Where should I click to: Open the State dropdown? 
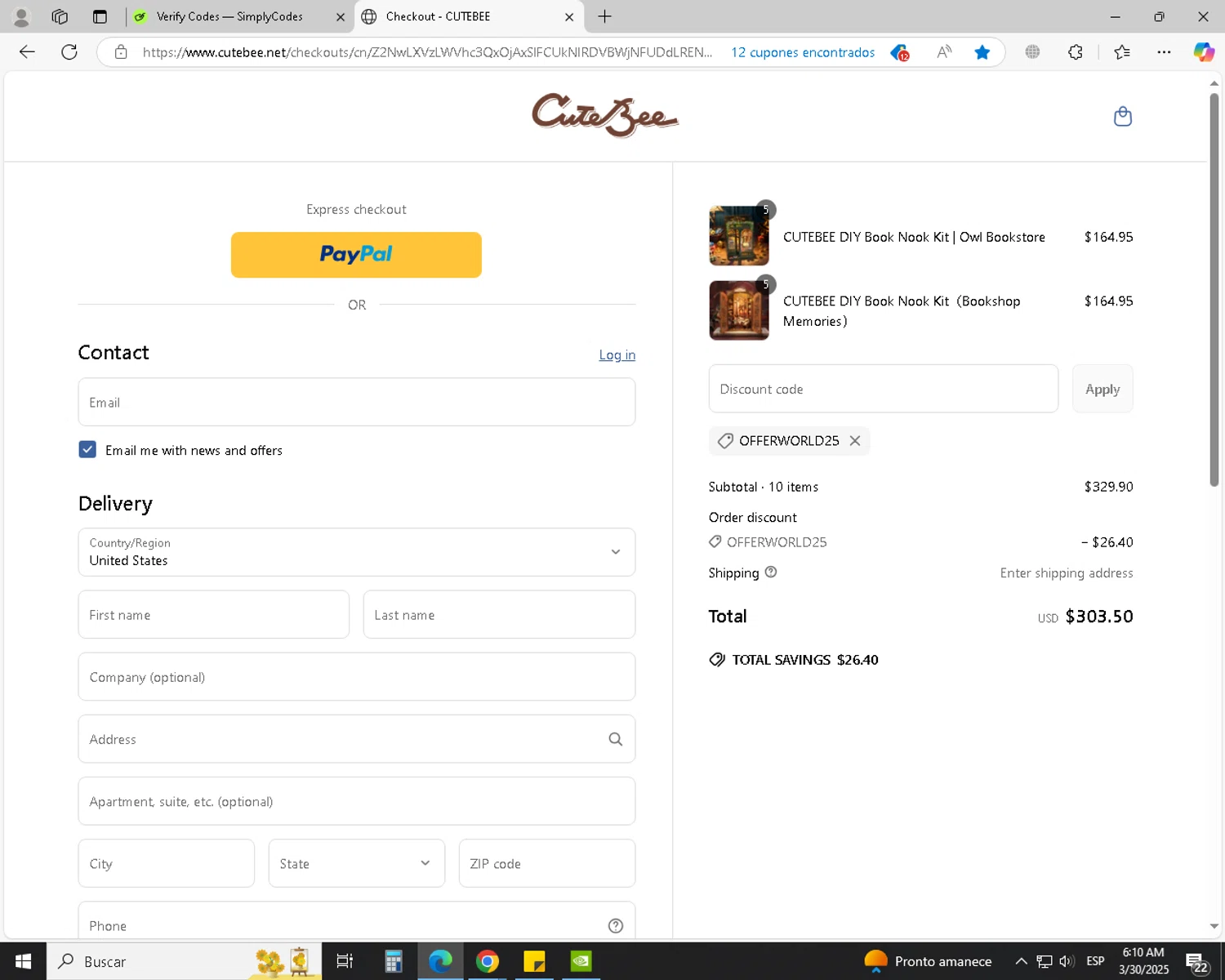[357, 863]
